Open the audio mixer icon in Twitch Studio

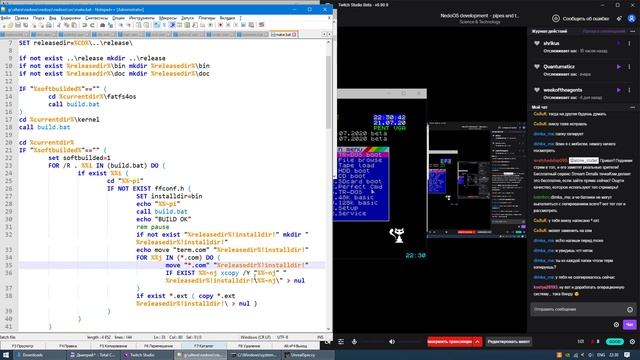[341, 342]
